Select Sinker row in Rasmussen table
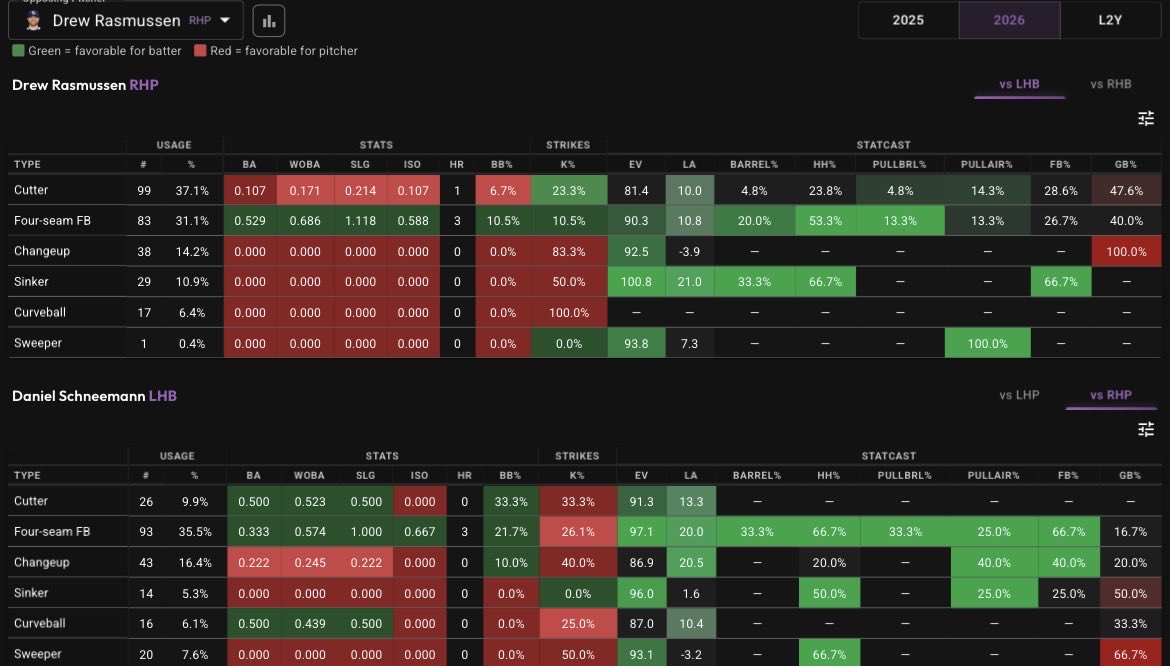This screenshot has height=666, width=1170. coord(585,282)
